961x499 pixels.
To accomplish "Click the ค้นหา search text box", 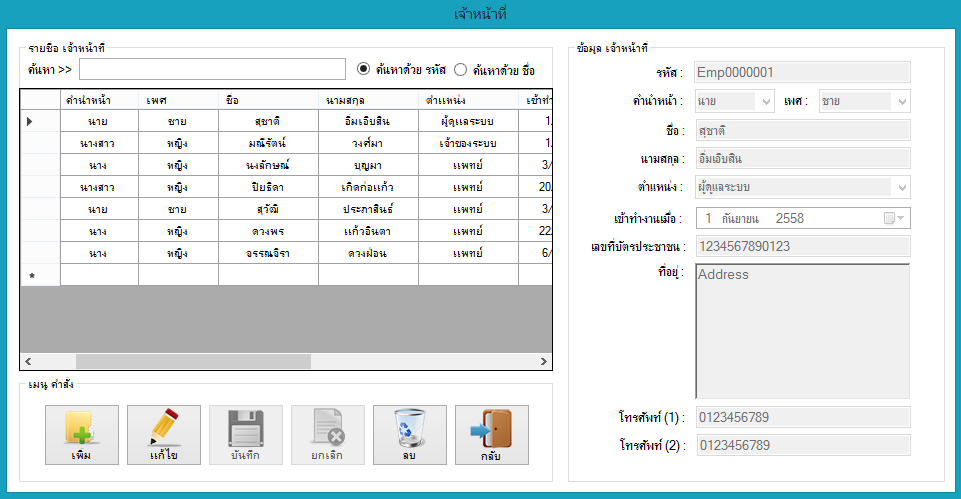I will 212,69.
